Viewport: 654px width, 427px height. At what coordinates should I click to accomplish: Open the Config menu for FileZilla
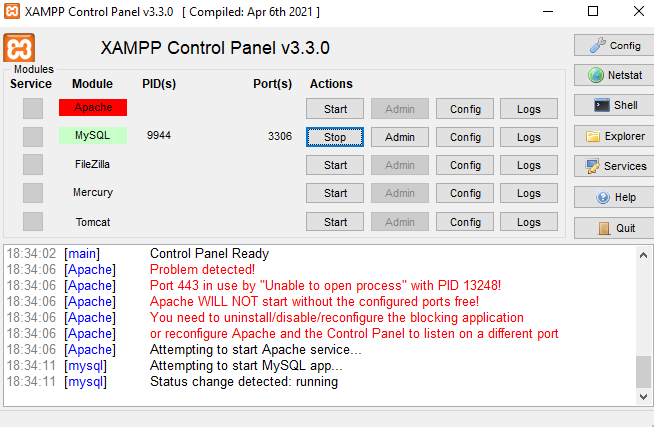click(465, 165)
